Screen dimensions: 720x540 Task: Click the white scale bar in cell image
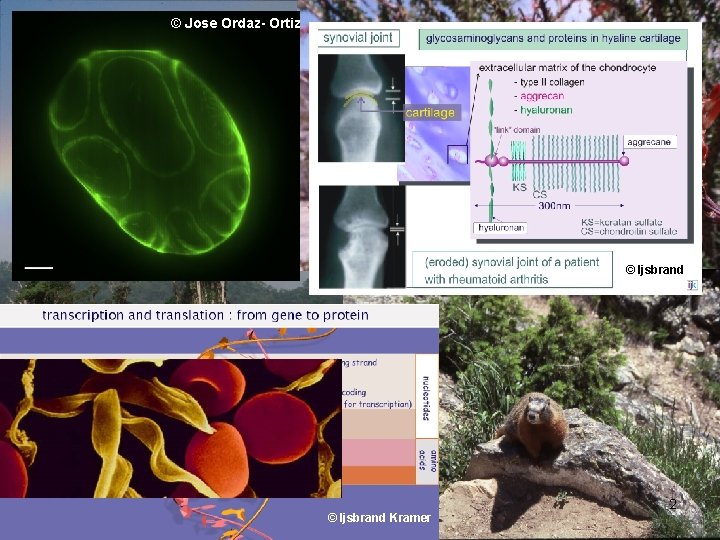point(39,268)
